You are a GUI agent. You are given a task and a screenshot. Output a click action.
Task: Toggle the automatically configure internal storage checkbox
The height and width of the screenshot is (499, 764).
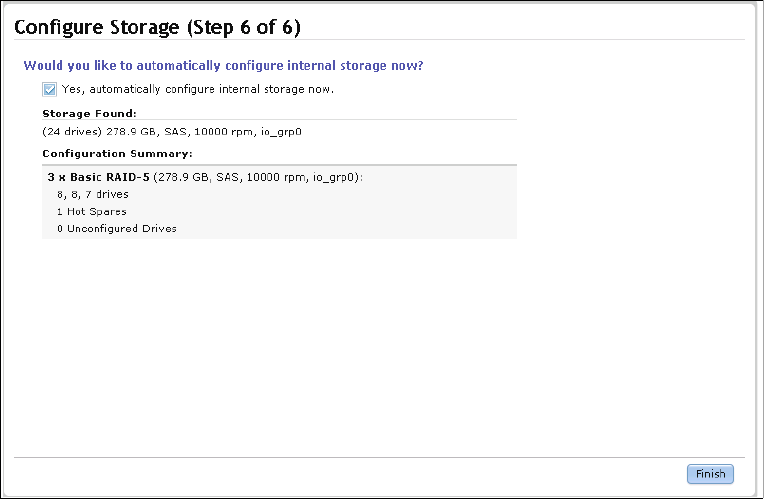50,89
